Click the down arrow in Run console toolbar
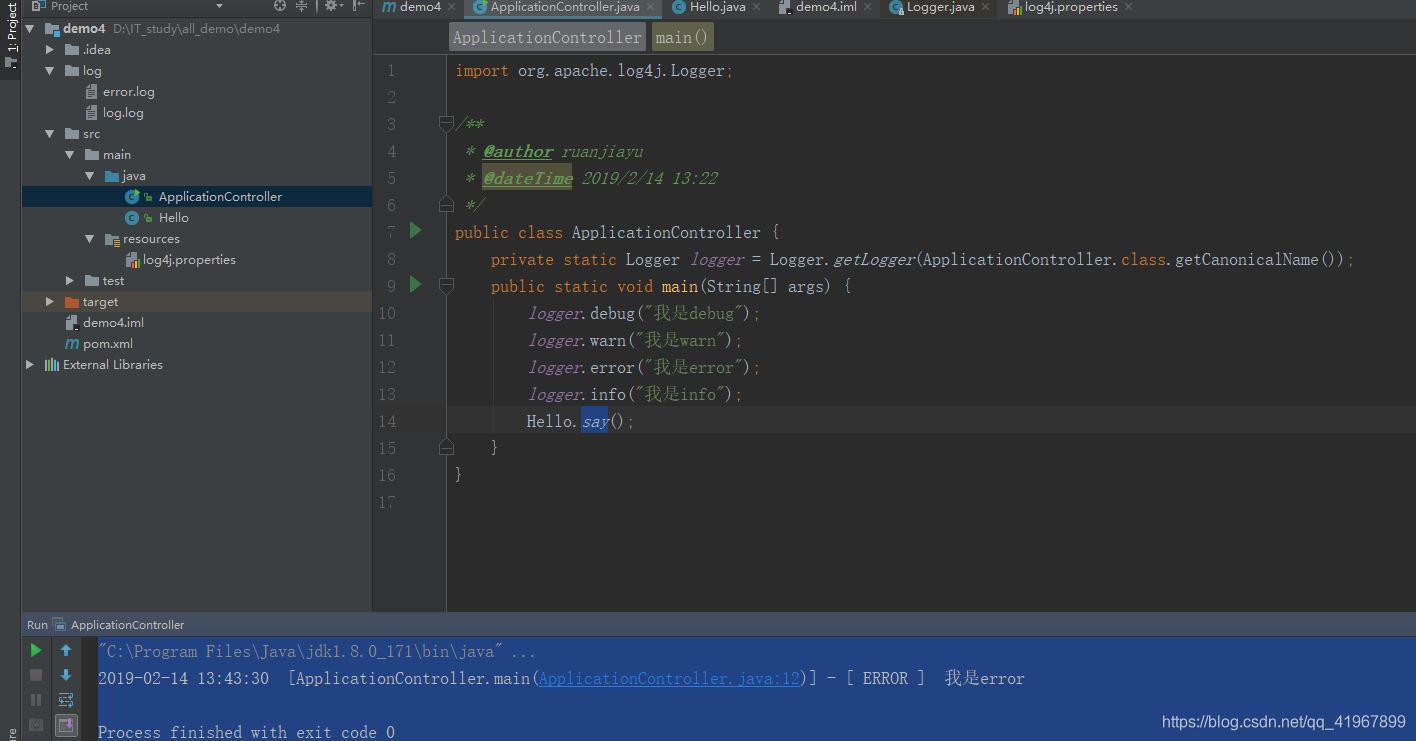This screenshot has width=1416, height=741. (x=66, y=675)
